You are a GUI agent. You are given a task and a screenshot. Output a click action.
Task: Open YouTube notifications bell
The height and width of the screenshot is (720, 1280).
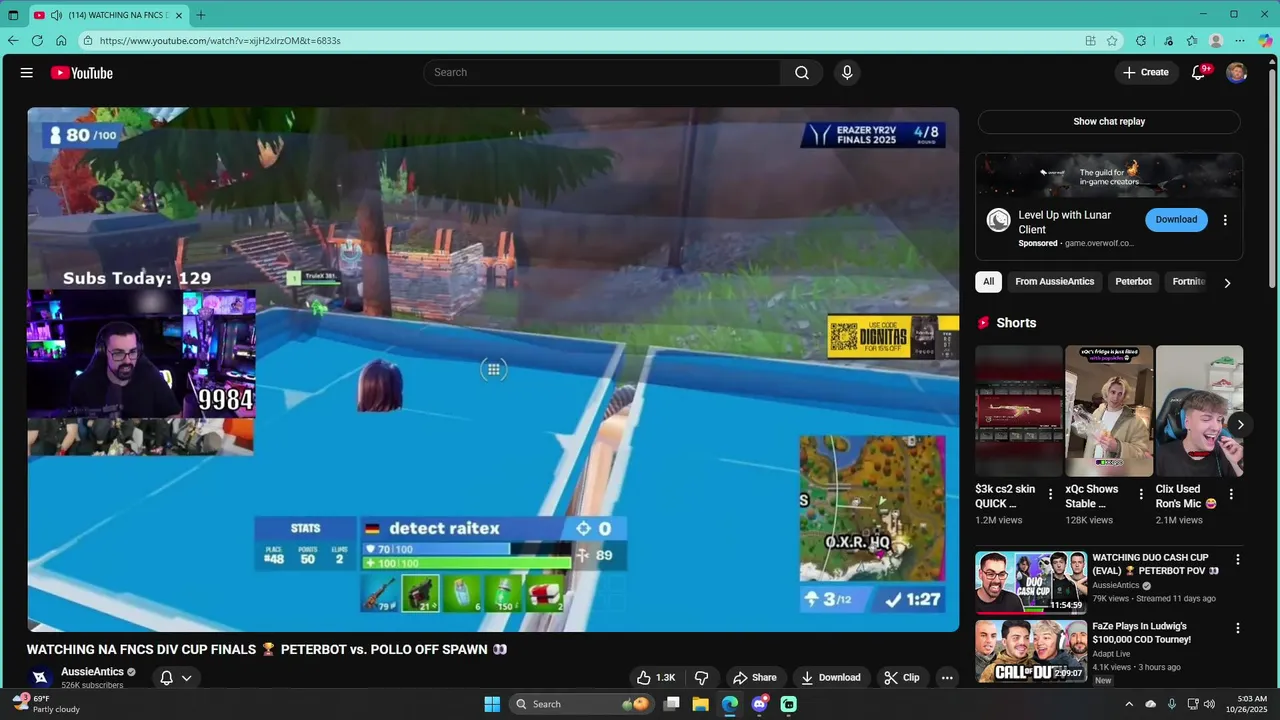(x=1198, y=73)
